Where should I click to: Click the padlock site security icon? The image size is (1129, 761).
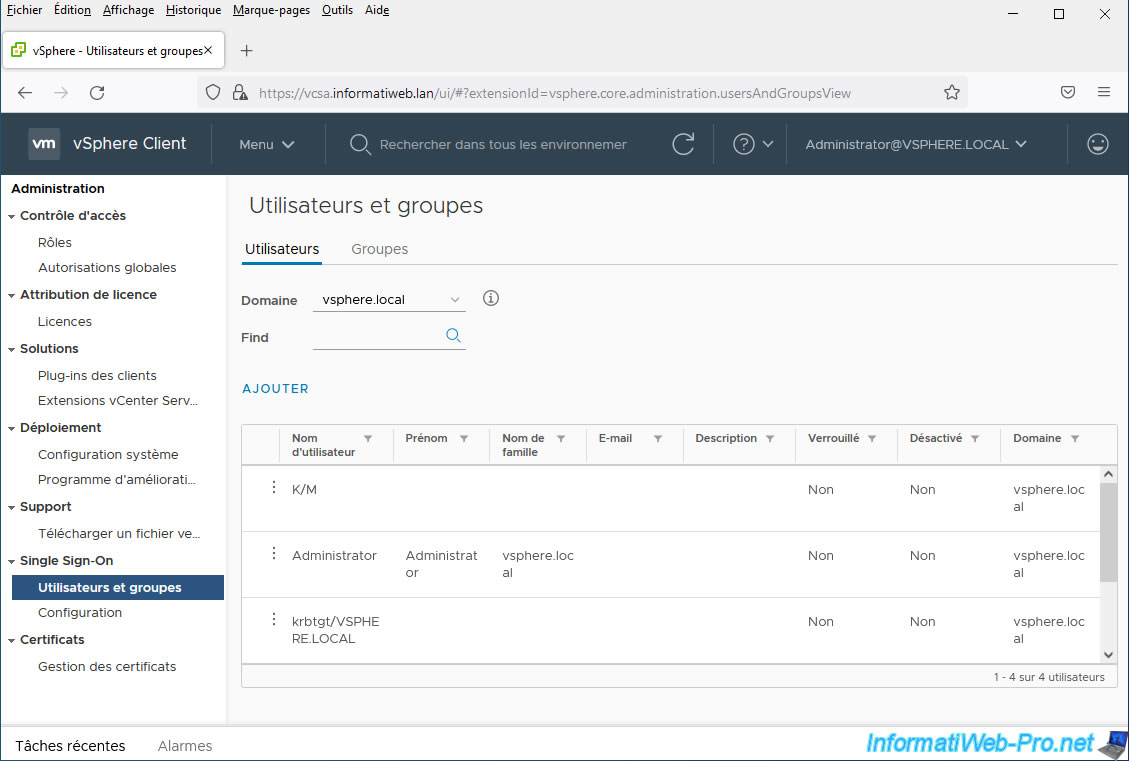point(240,93)
